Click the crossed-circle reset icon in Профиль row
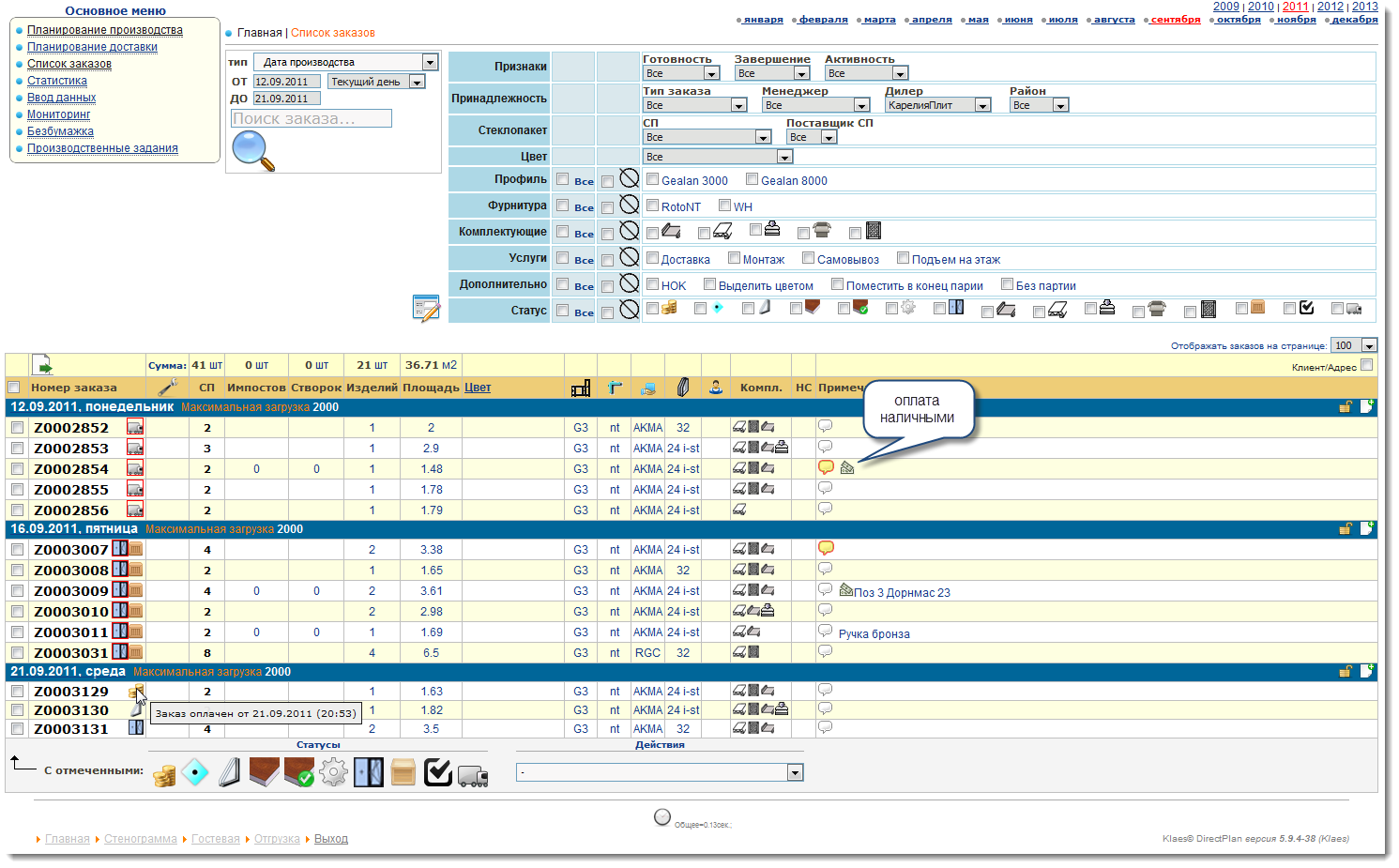Screen dimensions: 1399x868 coord(630,178)
